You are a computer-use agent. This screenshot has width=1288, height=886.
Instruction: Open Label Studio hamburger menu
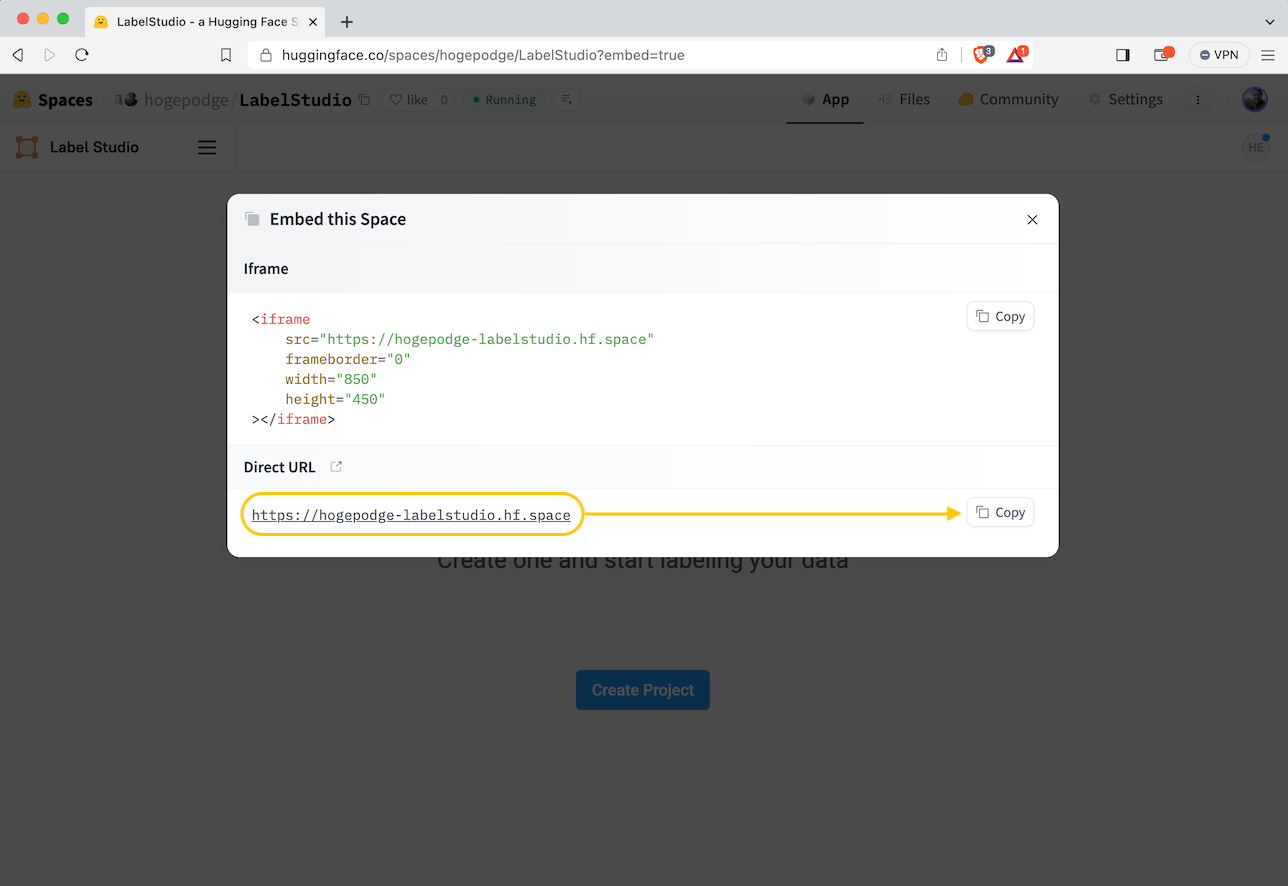coord(207,147)
